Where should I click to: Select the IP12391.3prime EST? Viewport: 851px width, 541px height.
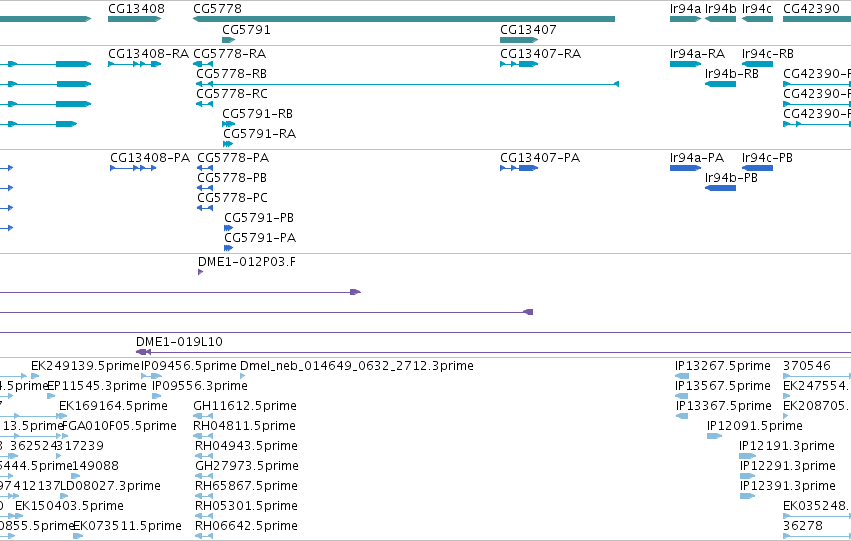pyautogui.click(x=747, y=497)
